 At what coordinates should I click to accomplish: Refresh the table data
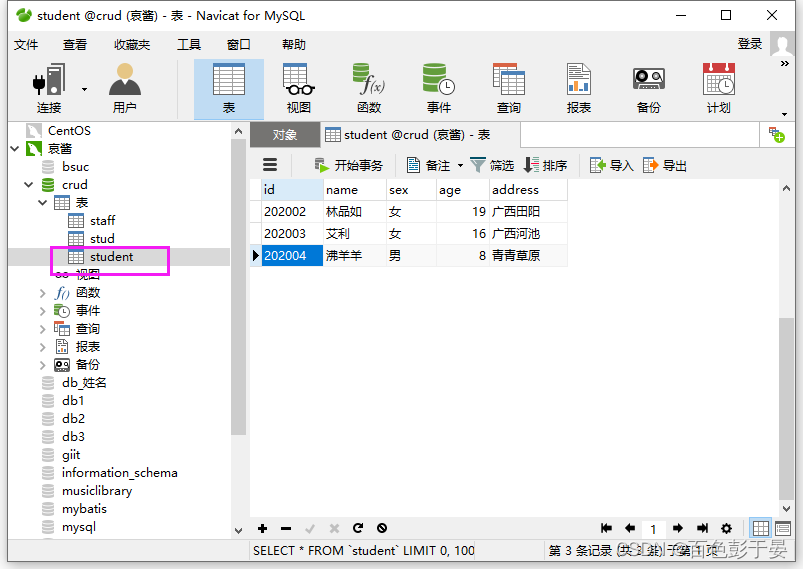point(358,528)
